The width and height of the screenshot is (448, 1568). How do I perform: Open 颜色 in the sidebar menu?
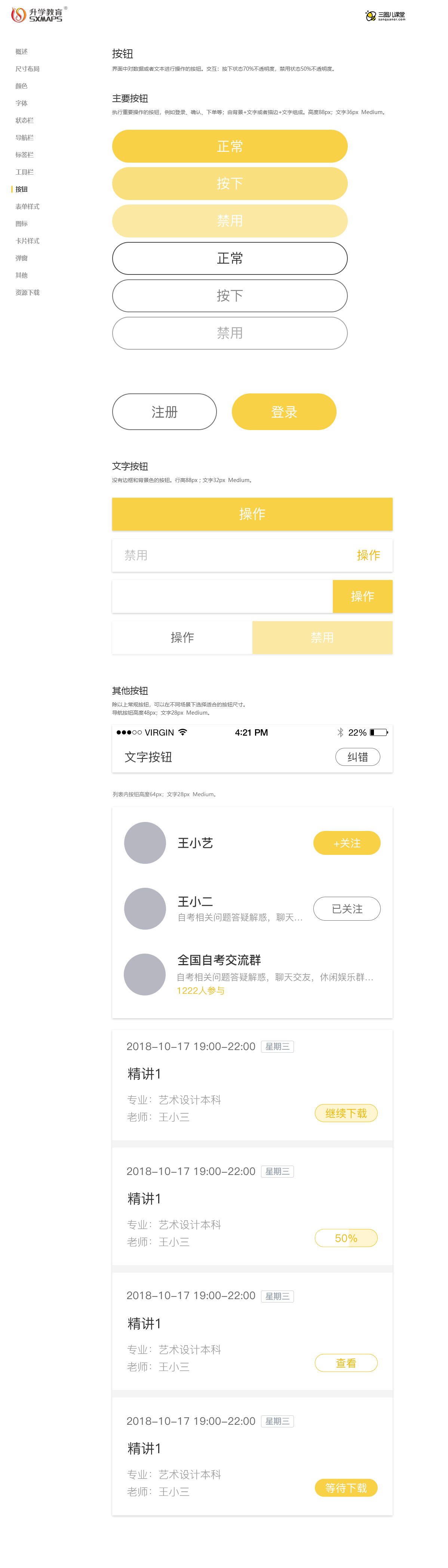(21, 86)
